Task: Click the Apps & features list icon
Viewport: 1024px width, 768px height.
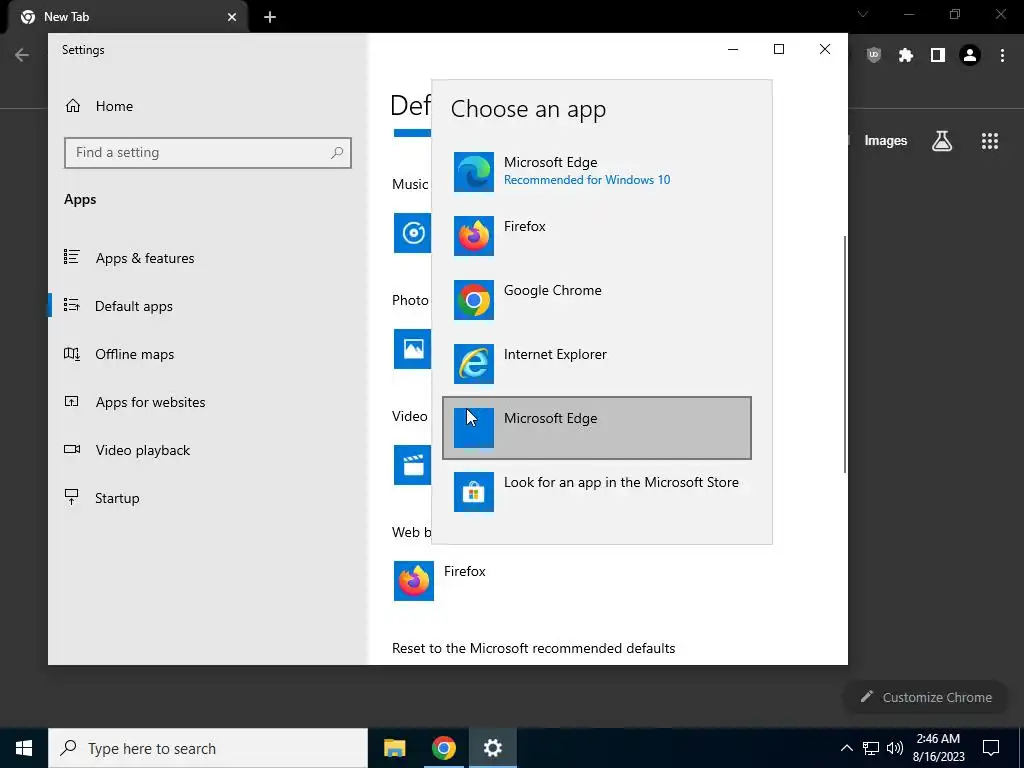Action: (x=72, y=257)
